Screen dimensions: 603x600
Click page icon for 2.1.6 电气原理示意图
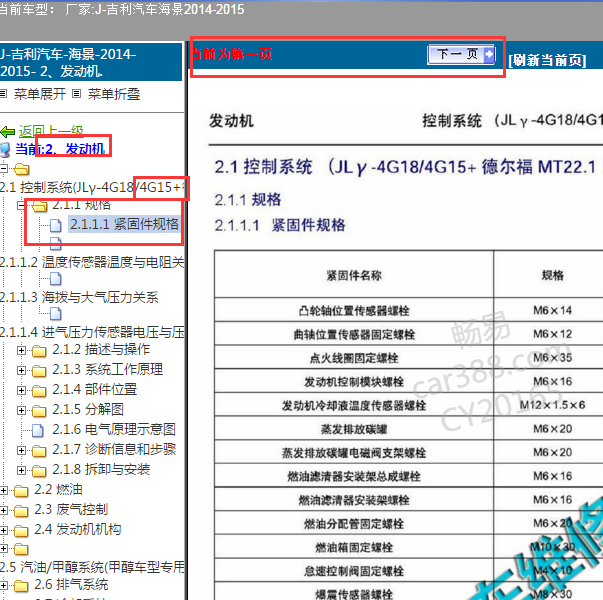tap(37, 430)
